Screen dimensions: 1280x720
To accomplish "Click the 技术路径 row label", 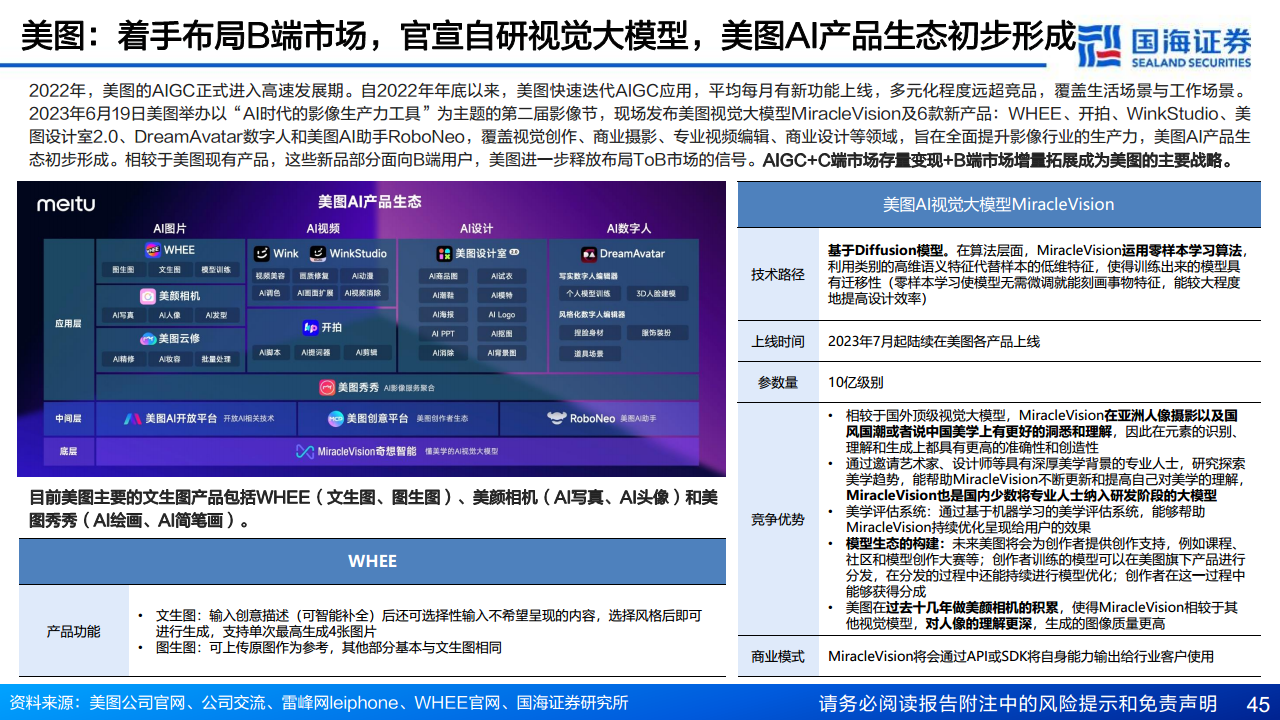I will click(778, 275).
